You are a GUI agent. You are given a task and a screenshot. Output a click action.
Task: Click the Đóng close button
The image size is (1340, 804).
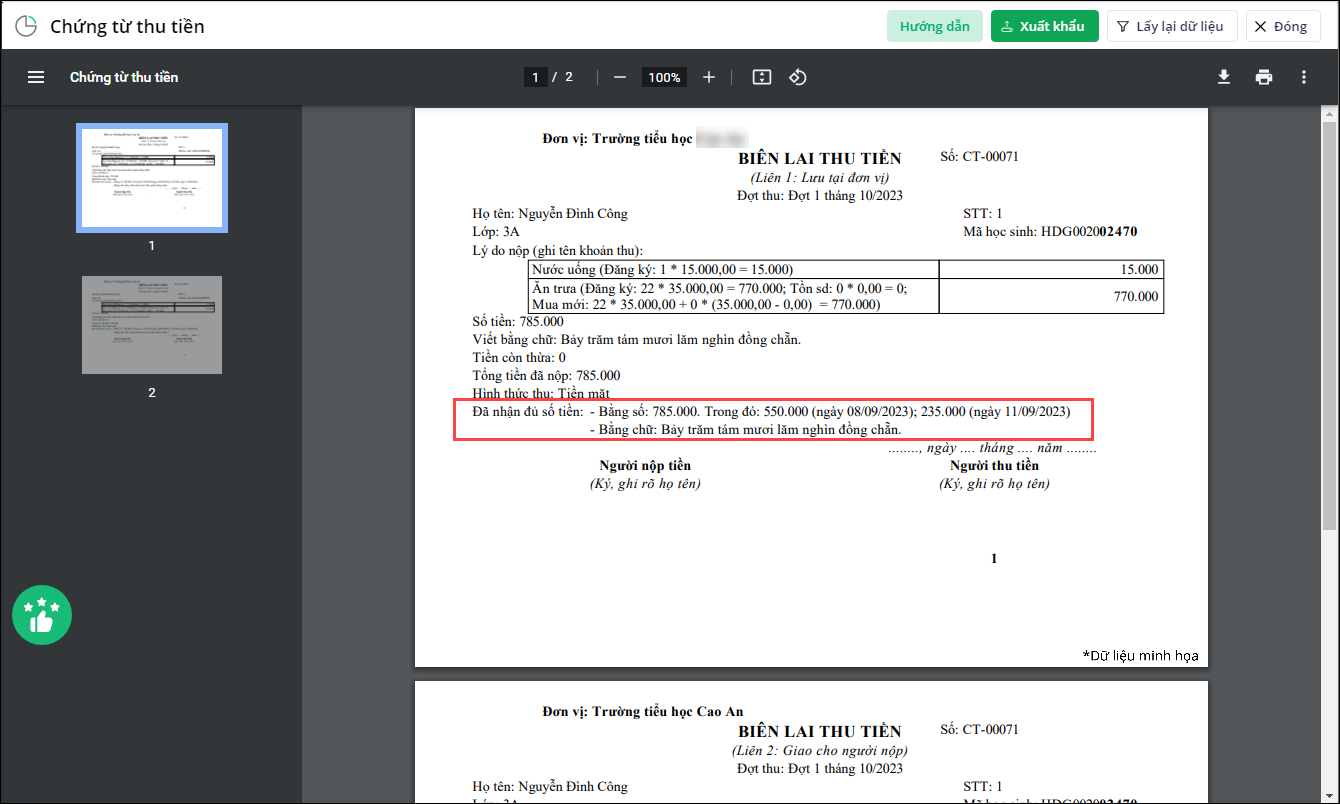click(1283, 26)
